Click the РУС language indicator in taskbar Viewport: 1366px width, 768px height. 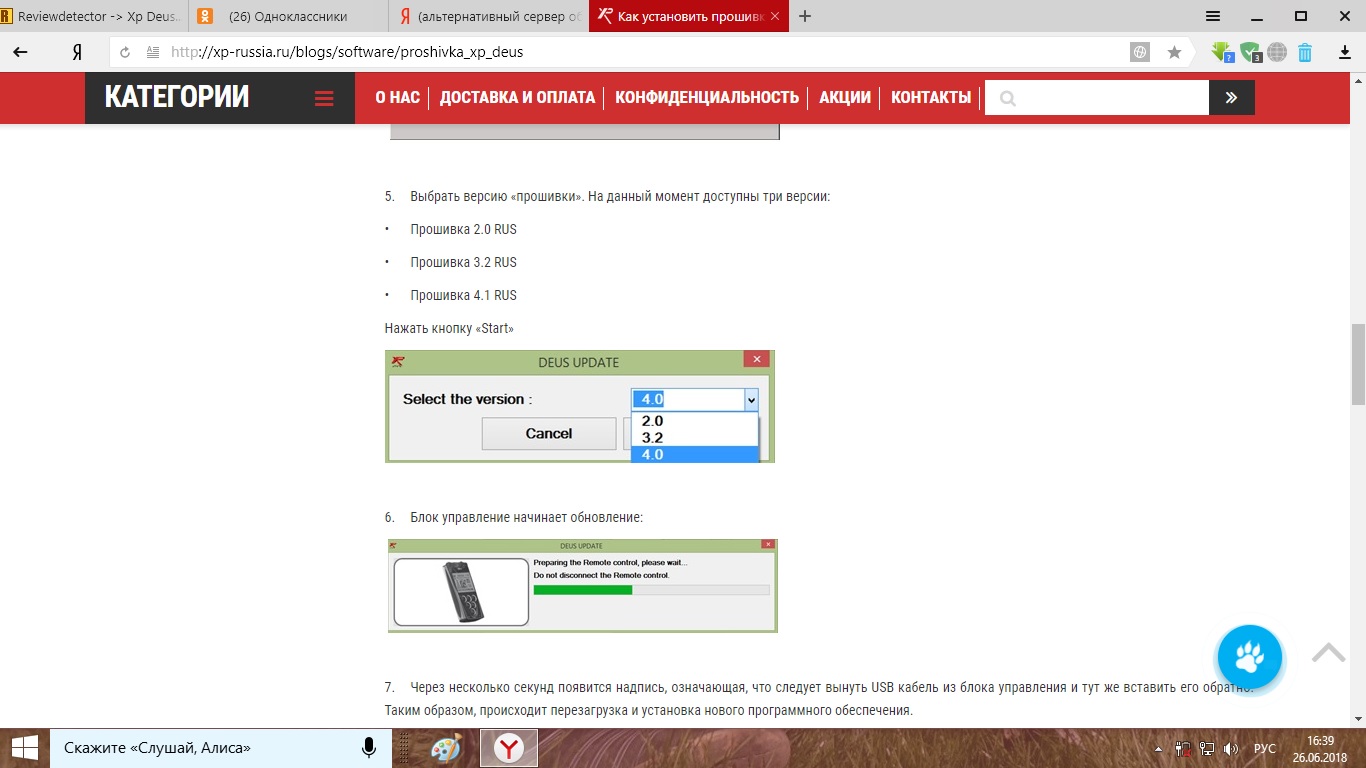[x=1265, y=748]
